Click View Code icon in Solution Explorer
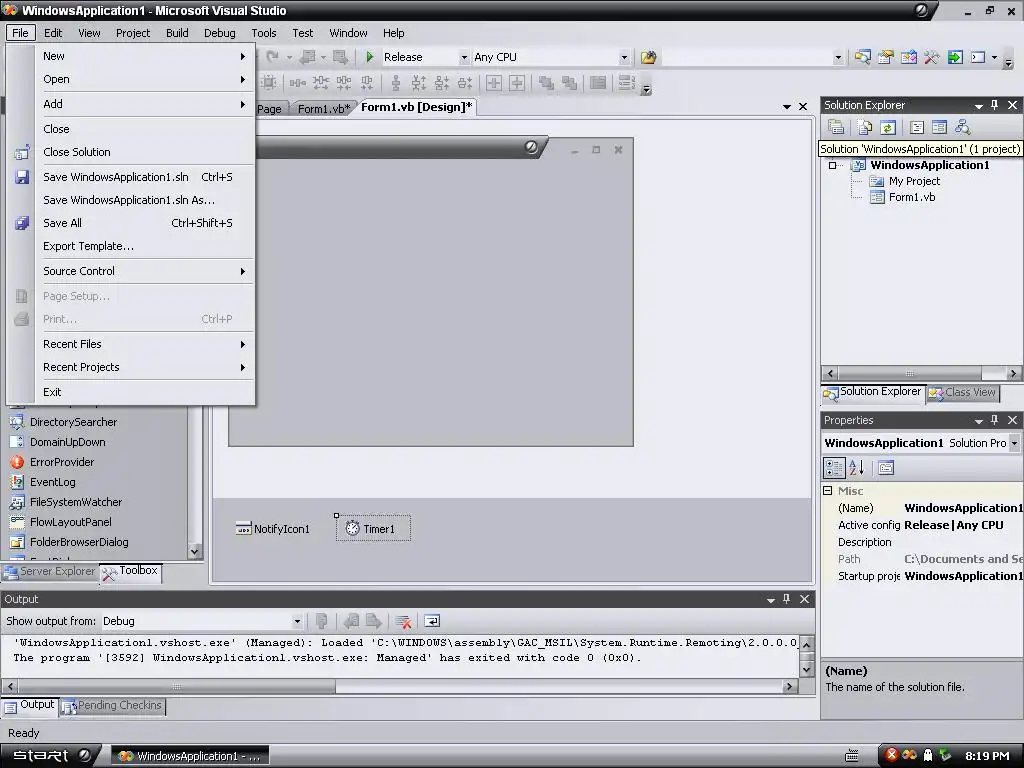This screenshot has height=768, width=1024. [x=916, y=127]
